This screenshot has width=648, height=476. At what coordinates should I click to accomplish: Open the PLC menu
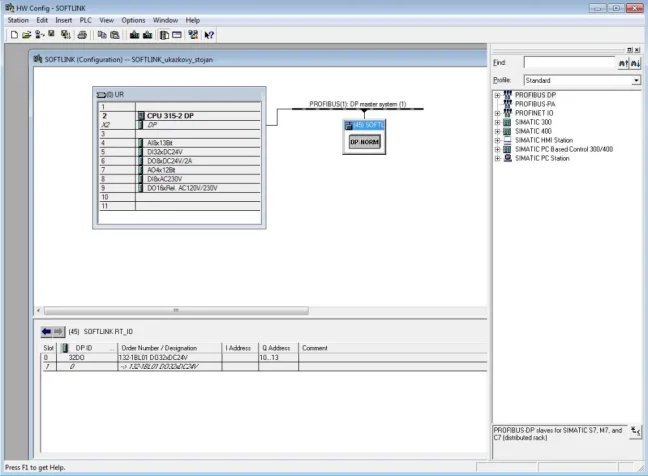pos(84,20)
